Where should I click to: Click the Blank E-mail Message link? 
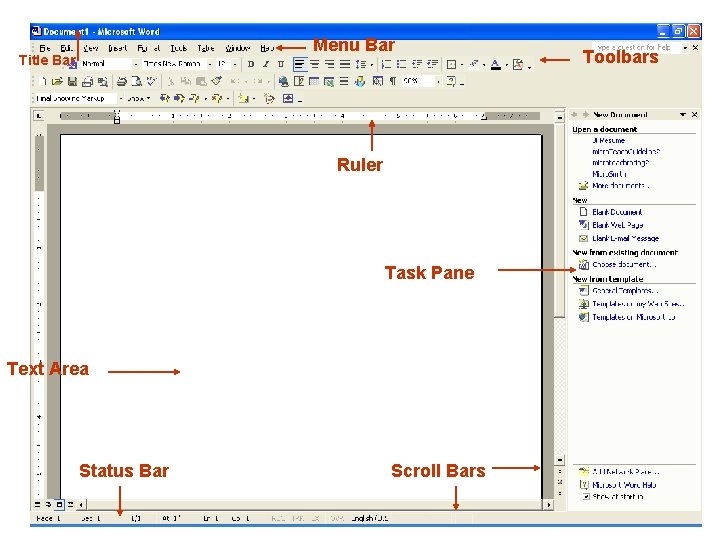tap(625, 238)
